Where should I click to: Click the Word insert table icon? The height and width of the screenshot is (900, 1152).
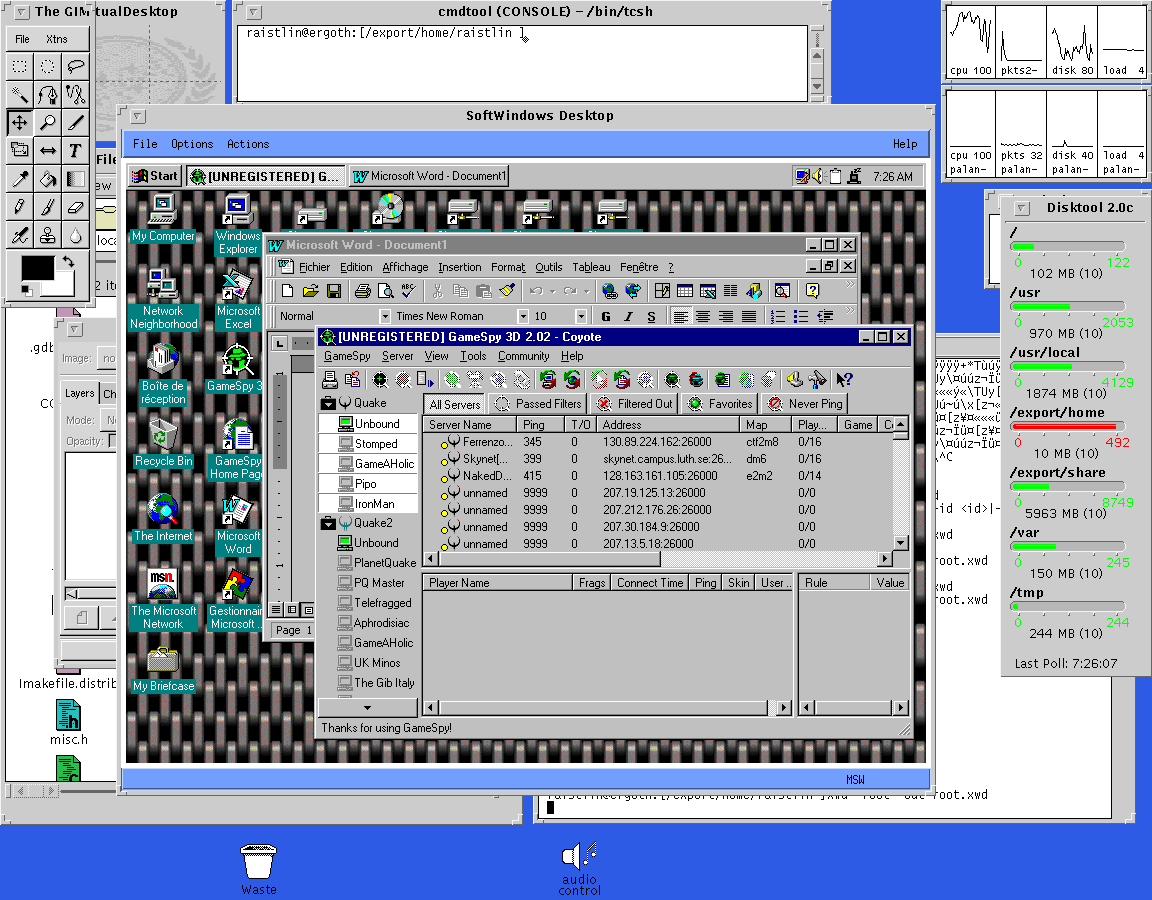(x=685, y=291)
